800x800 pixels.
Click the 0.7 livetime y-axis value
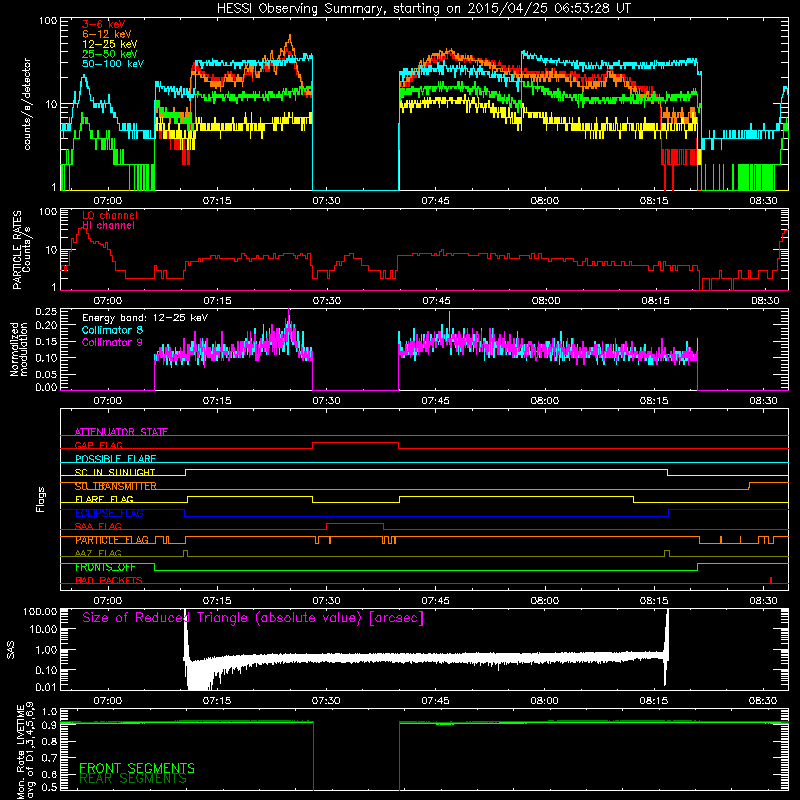tap(49, 758)
